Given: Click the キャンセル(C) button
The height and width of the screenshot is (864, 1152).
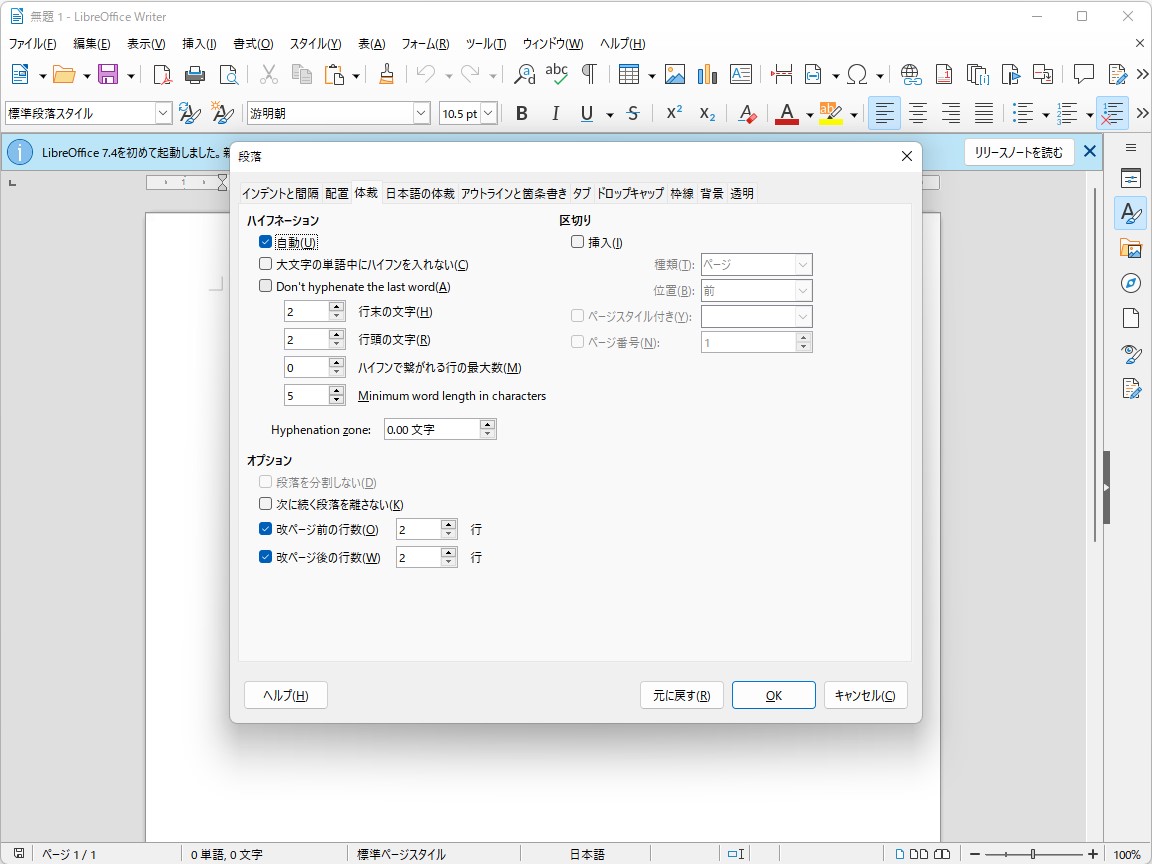Looking at the screenshot, I should [x=865, y=695].
